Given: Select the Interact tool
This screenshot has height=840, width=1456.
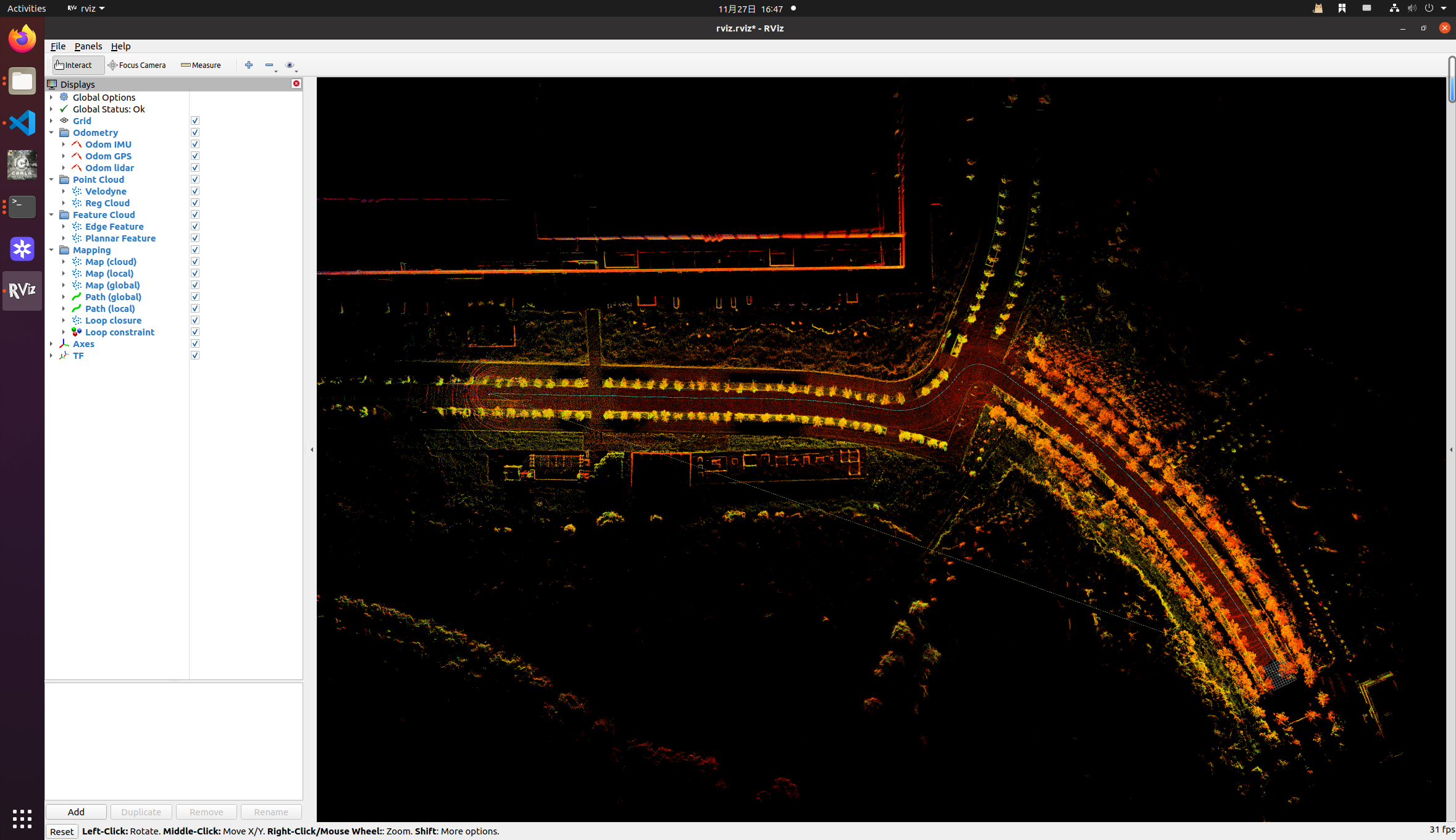Looking at the screenshot, I should coord(74,65).
